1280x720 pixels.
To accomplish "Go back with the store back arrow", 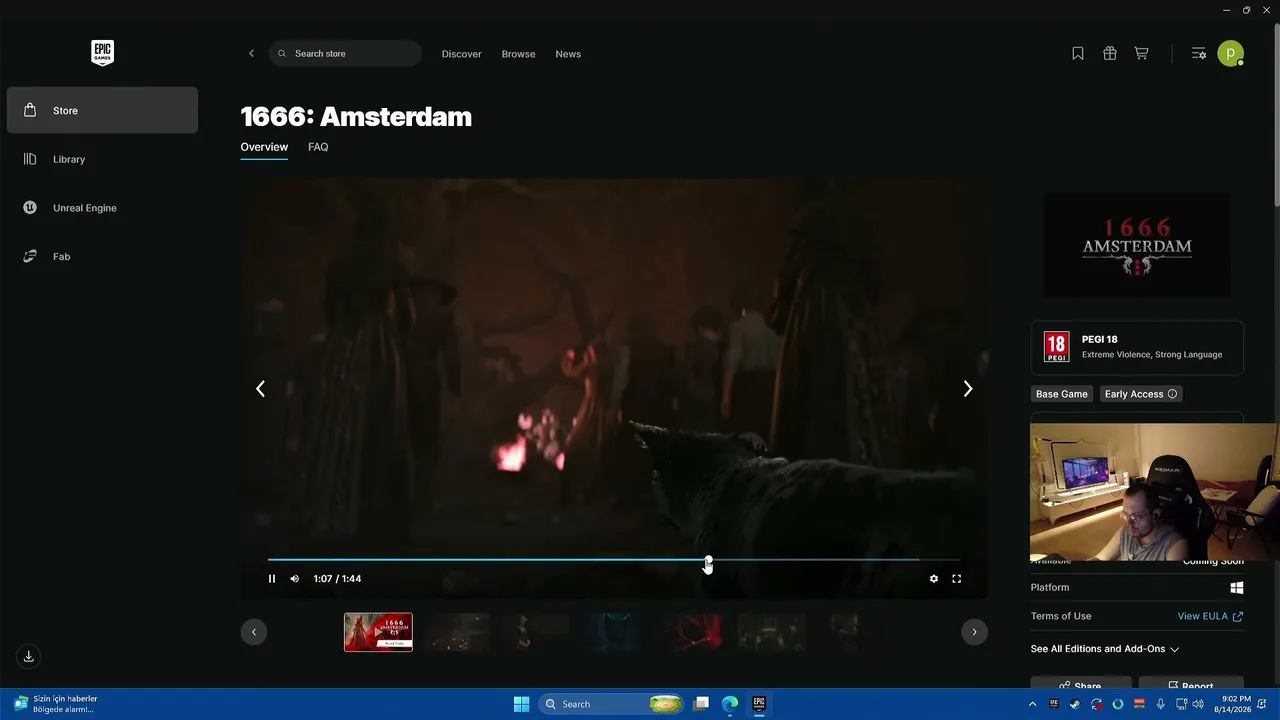I will click(251, 54).
